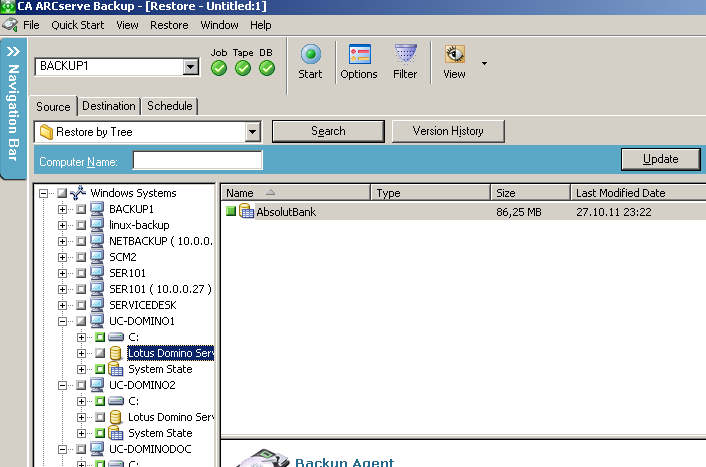706x467 pixels.
Task: Click the View eye icon
Action: [454, 55]
